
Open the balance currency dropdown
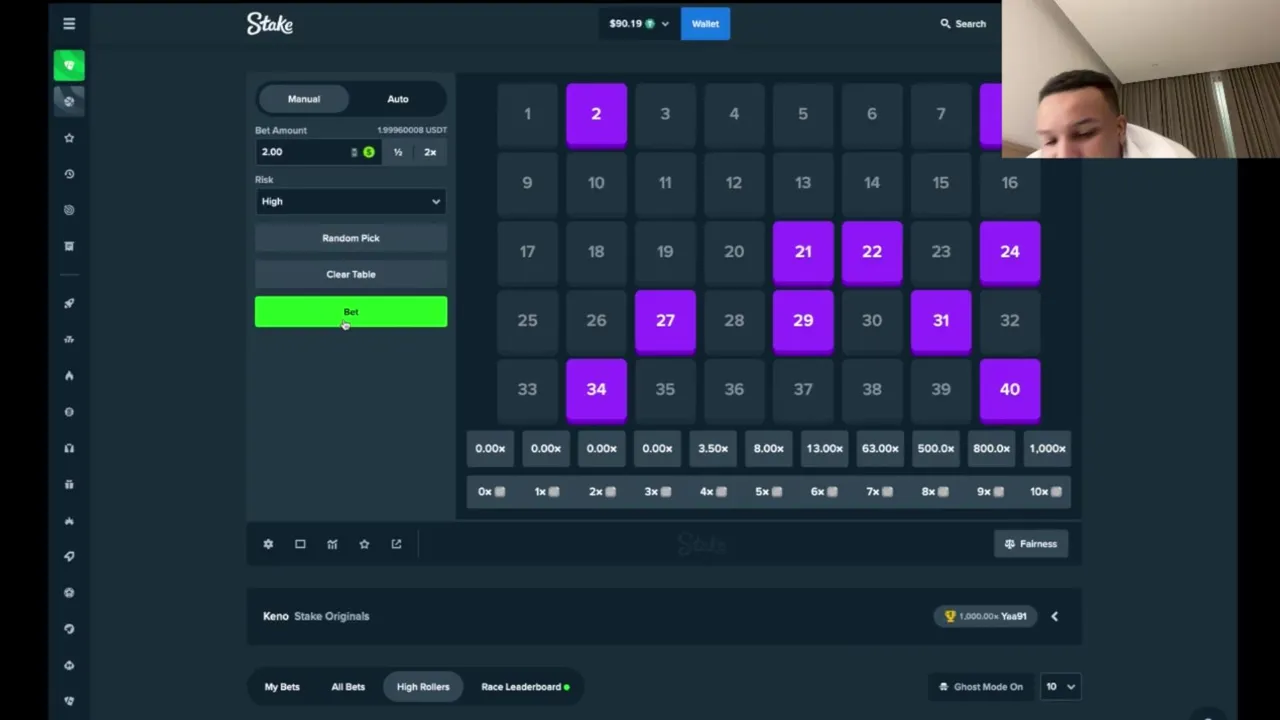pyautogui.click(x=639, y=23)
